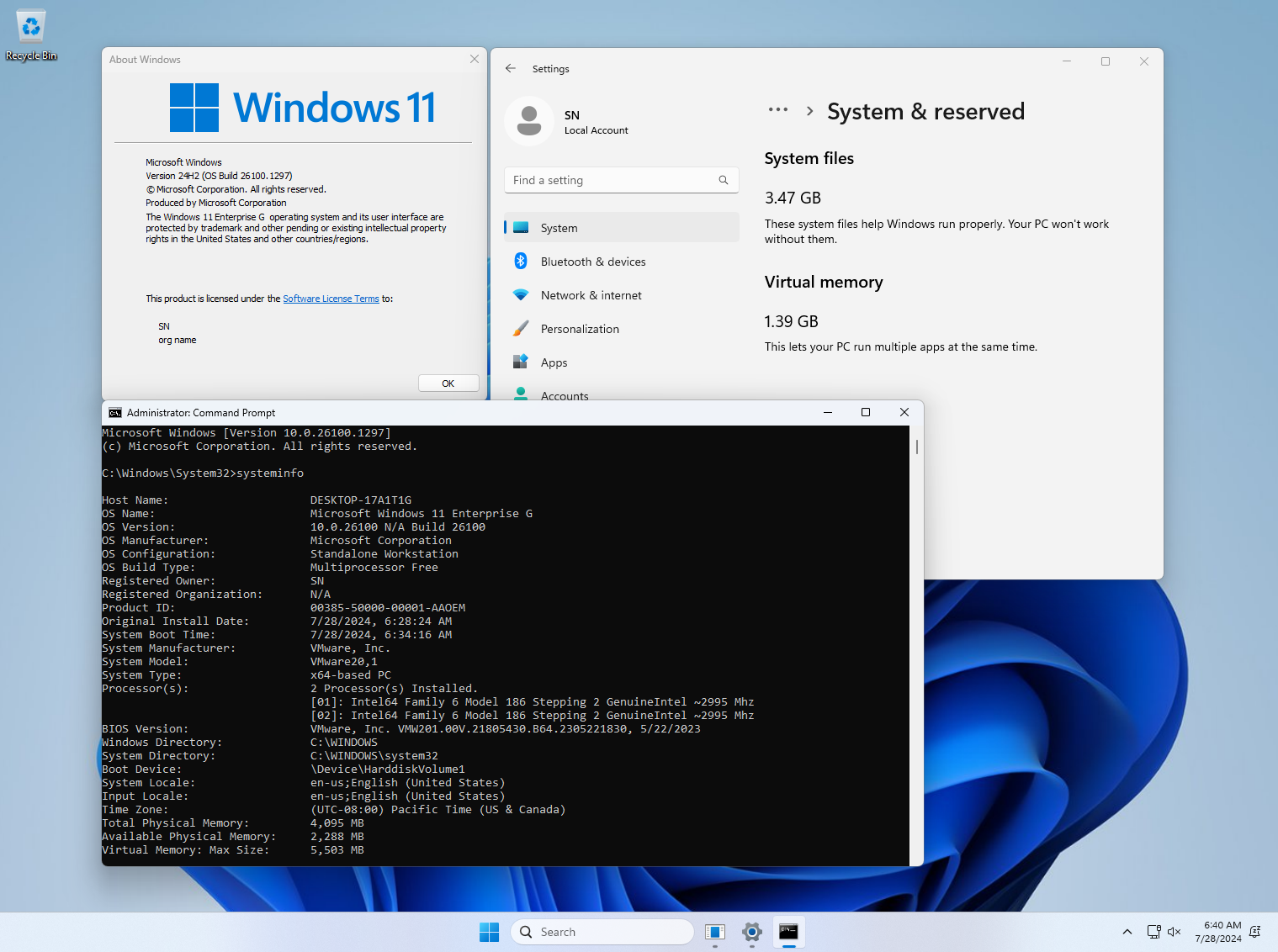Click the SN user account avatar
Viewport: 1278px width, 952px height.
(x=529, y=121)
